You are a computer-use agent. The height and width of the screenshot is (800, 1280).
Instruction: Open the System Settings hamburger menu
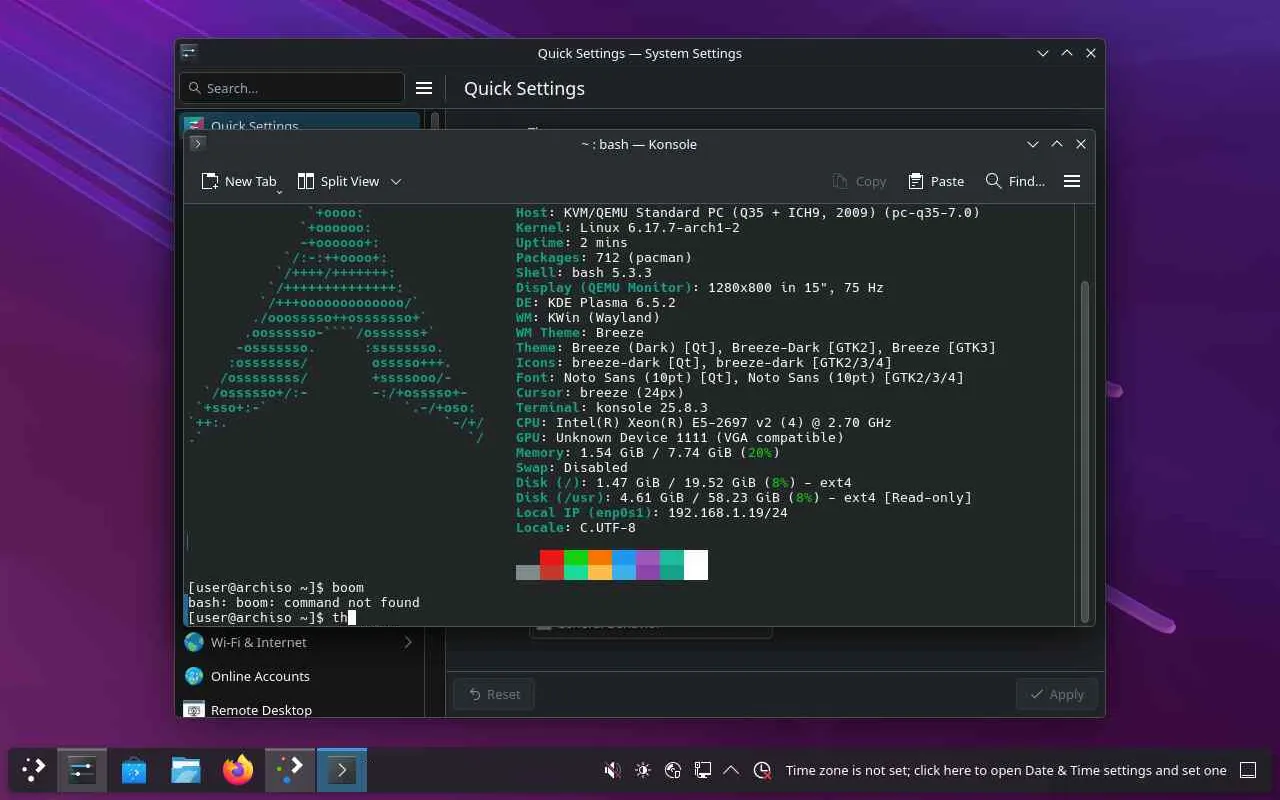[x=424, y=88]
